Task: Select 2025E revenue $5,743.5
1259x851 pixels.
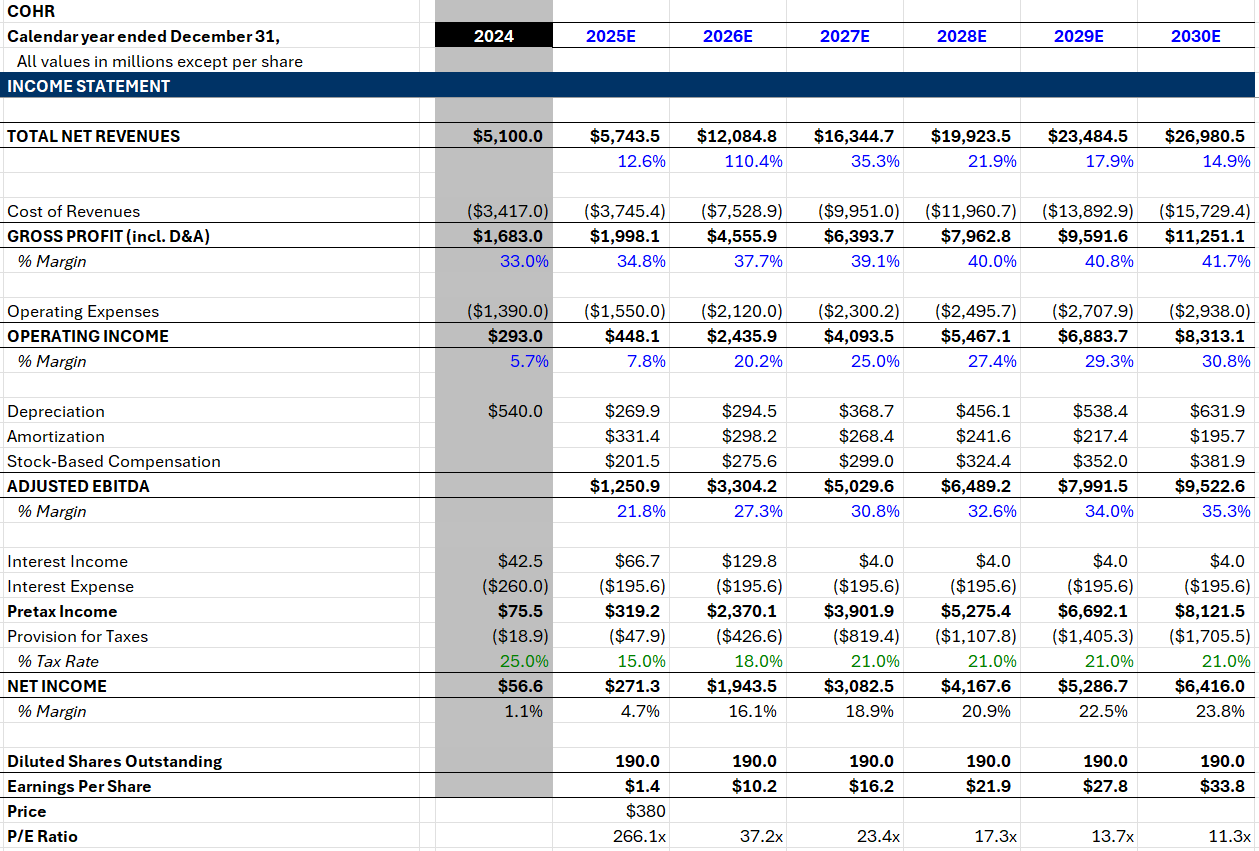Action: [x=625, y=136]
